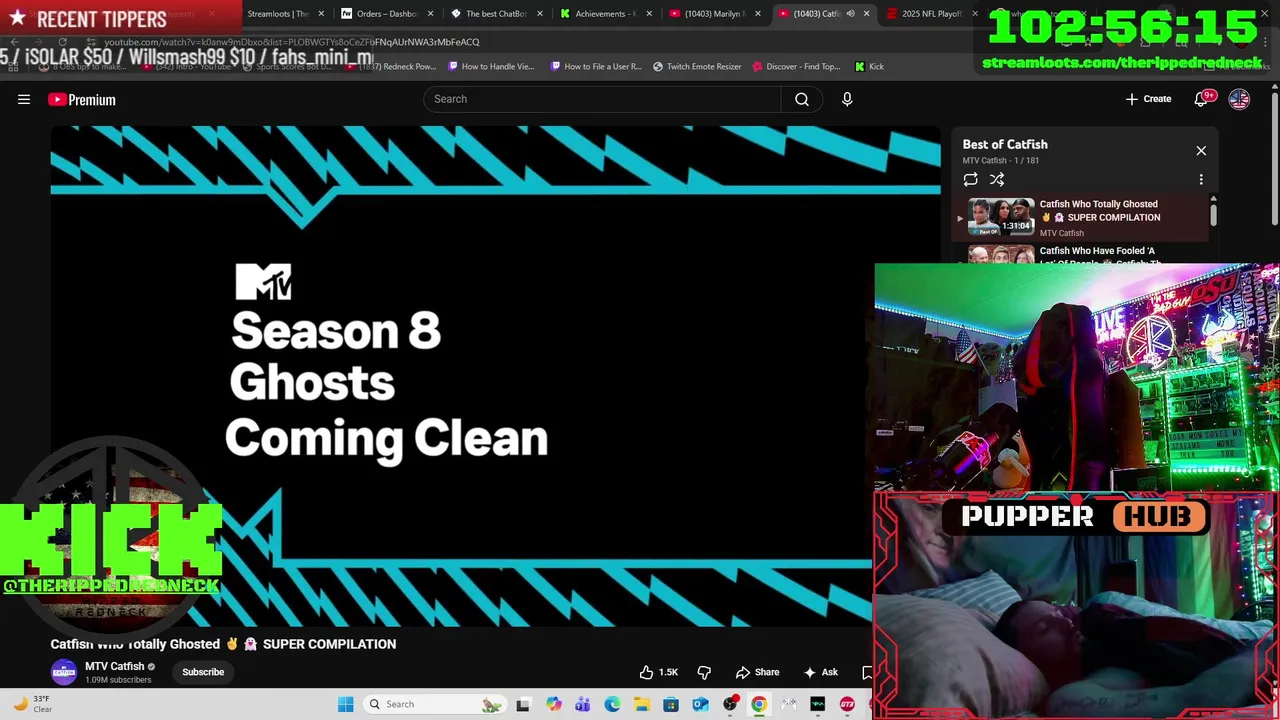Focus the YouTube search input field
Screen dimensions: 1280x720
click(x=603, y=99)
